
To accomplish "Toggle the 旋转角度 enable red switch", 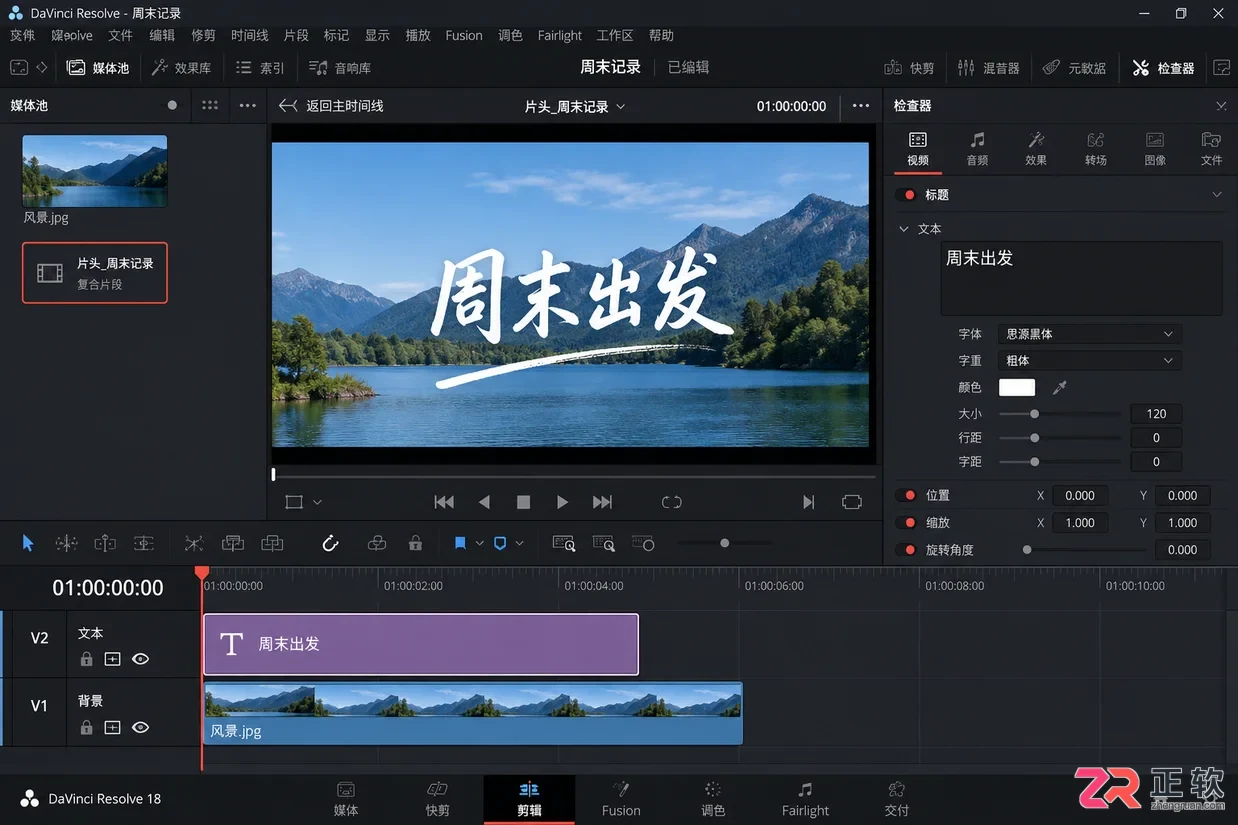I will click(x=906, y=549).
